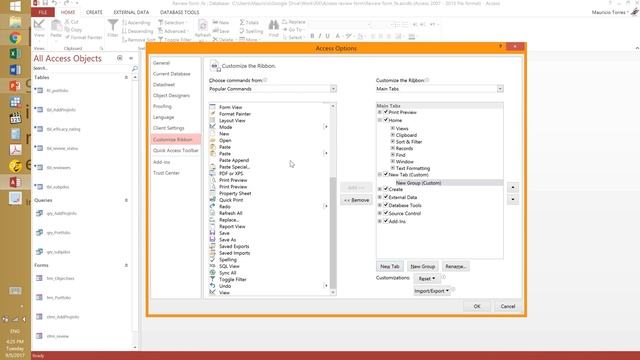Viewport: 640px width, 360px height.
Task: Expand the Text Formatting group
Action: point(393,168)
